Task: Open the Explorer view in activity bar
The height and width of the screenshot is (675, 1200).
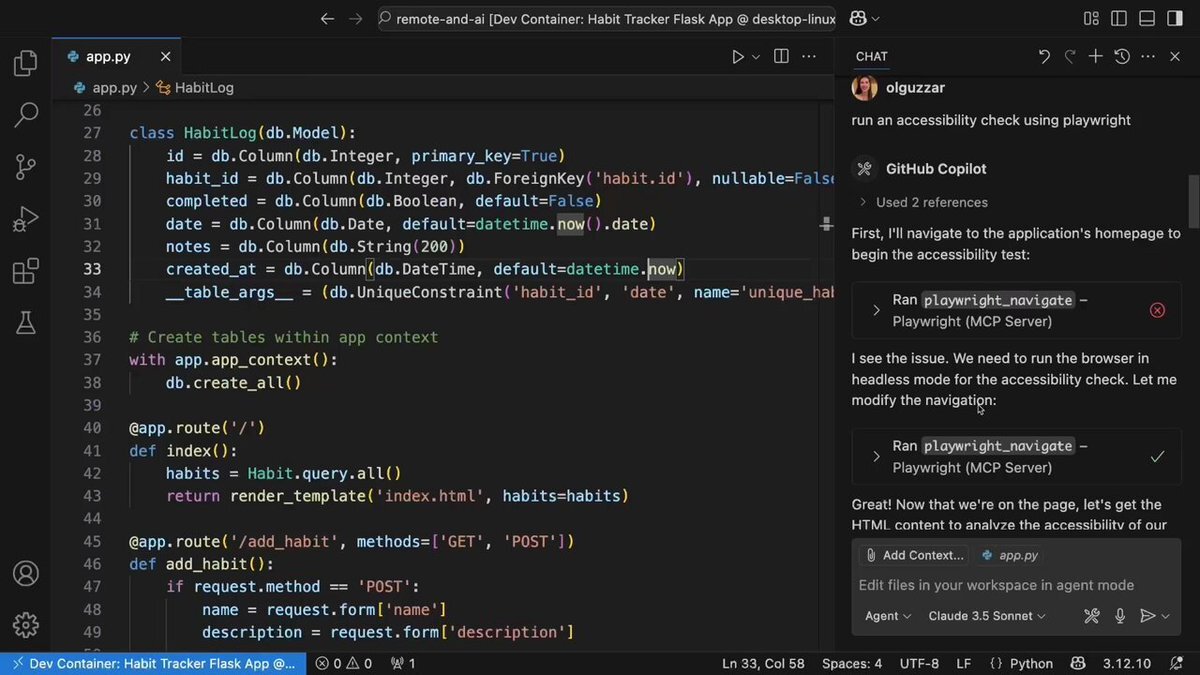Action: (x=26, y=65)
